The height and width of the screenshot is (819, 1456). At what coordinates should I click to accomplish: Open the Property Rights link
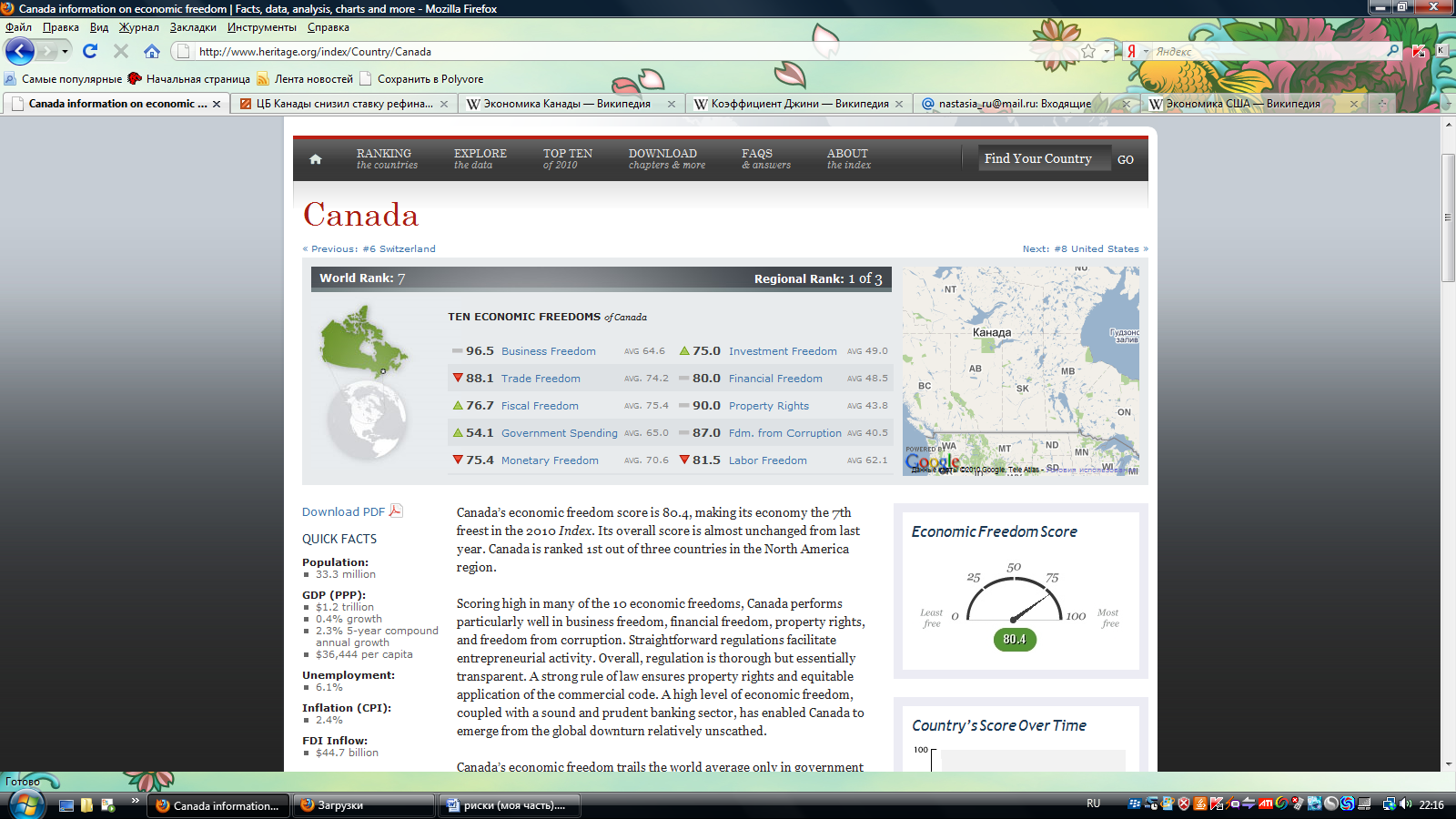769,406
